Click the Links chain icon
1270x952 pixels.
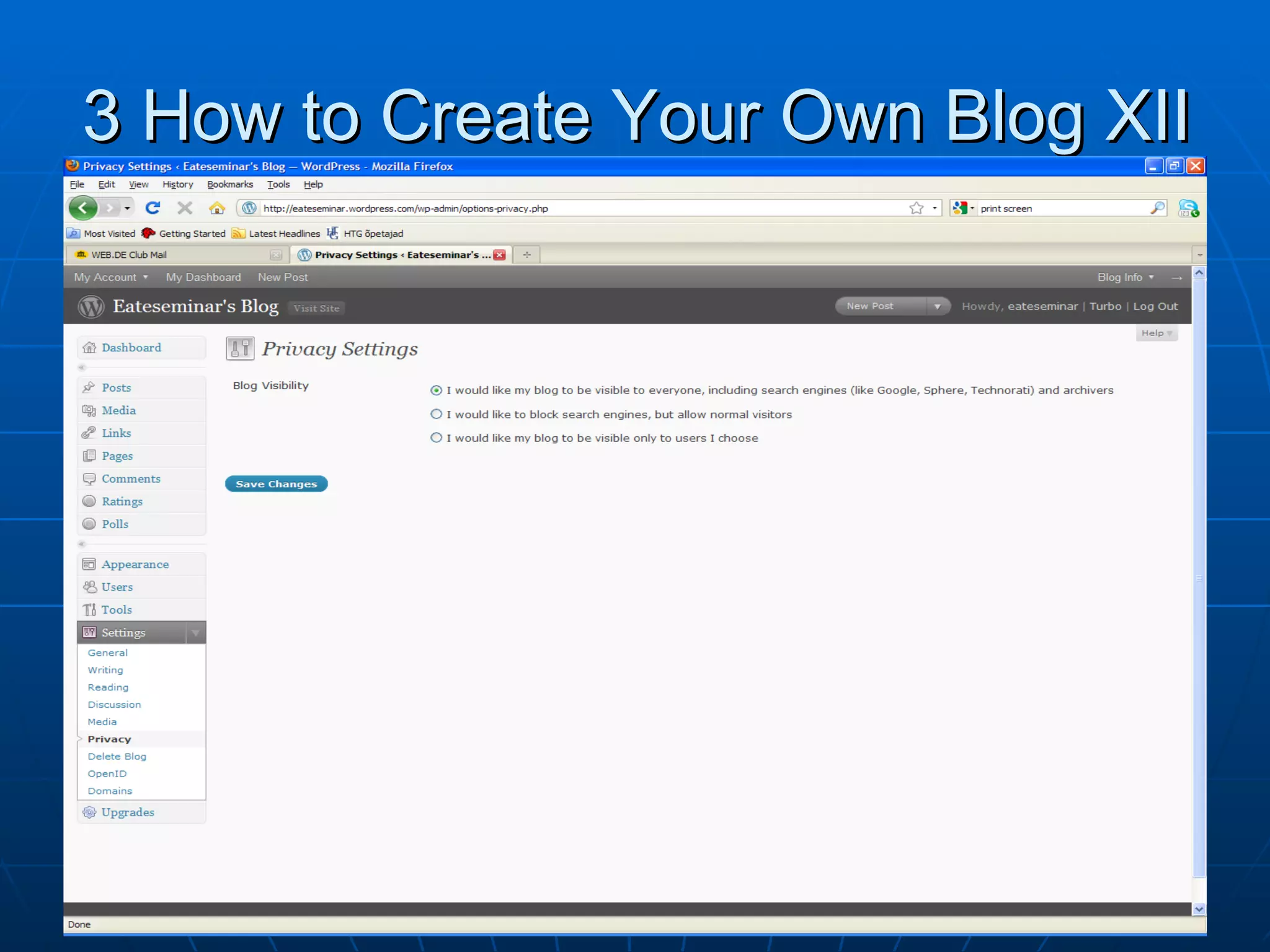[x=89, y=433]
